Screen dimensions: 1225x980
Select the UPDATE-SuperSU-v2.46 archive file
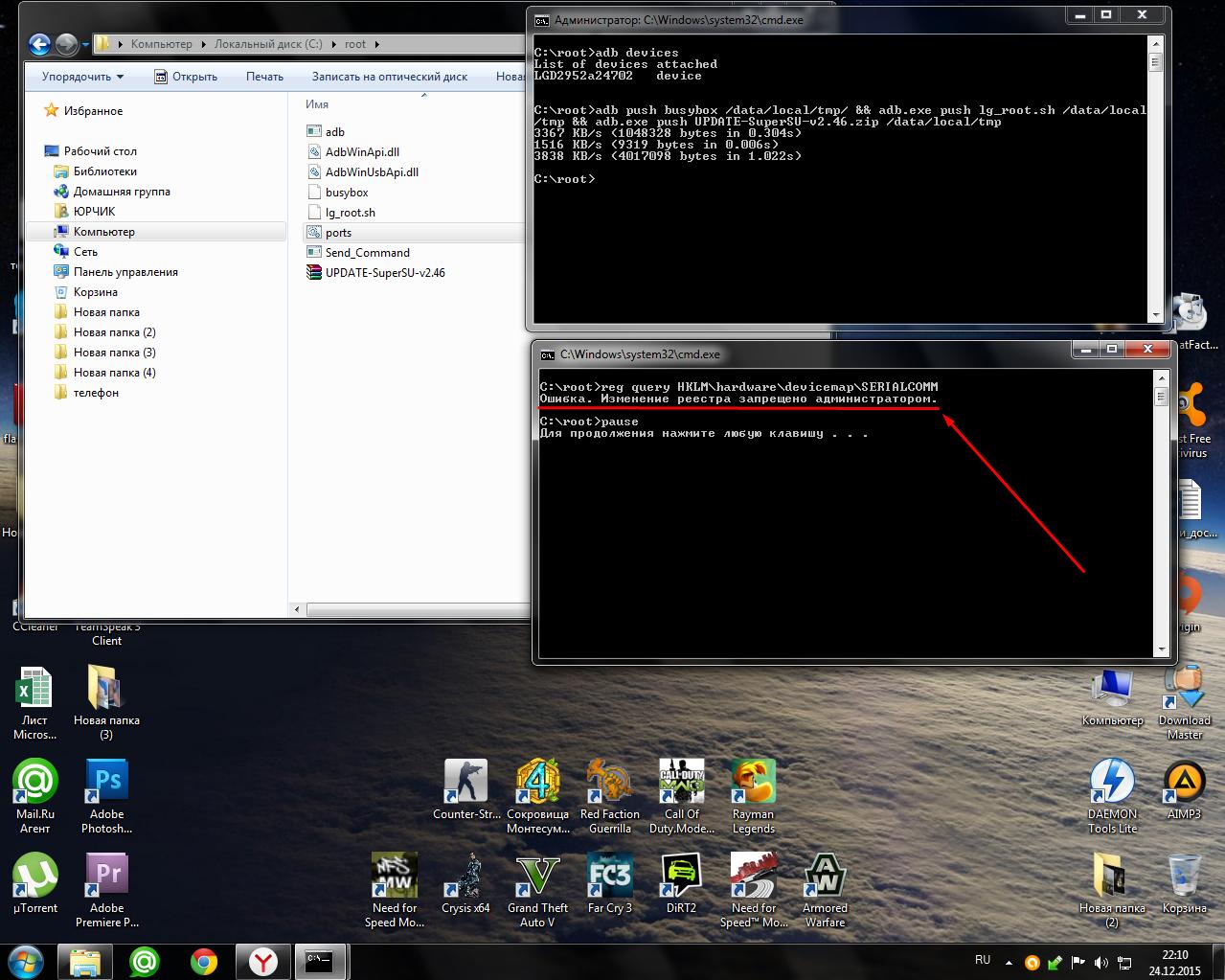(384, 273)
